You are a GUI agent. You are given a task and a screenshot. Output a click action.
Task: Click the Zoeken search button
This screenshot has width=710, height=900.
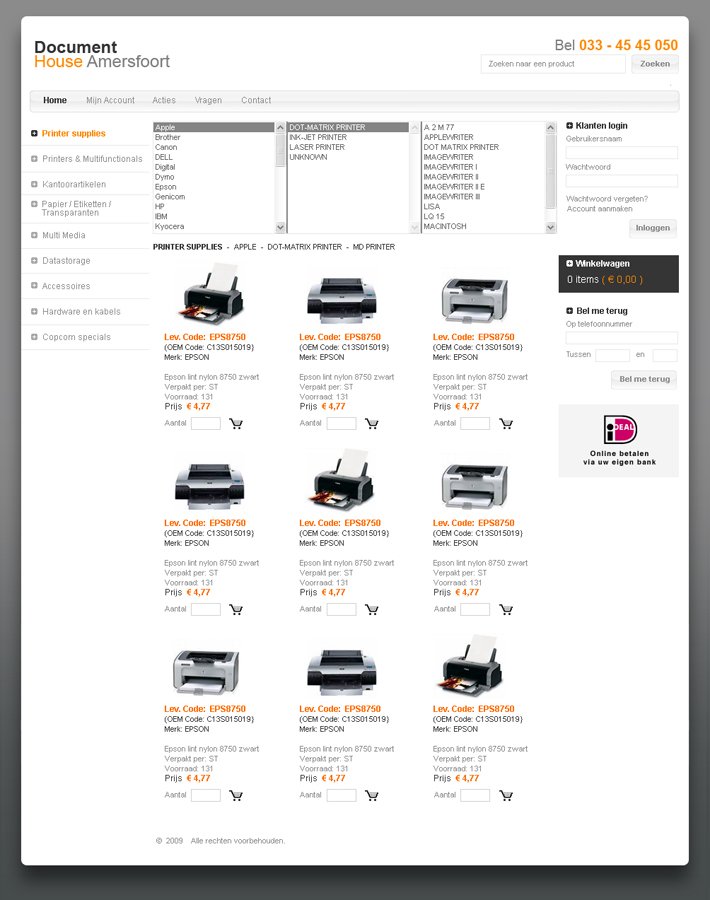coord(655,64)
